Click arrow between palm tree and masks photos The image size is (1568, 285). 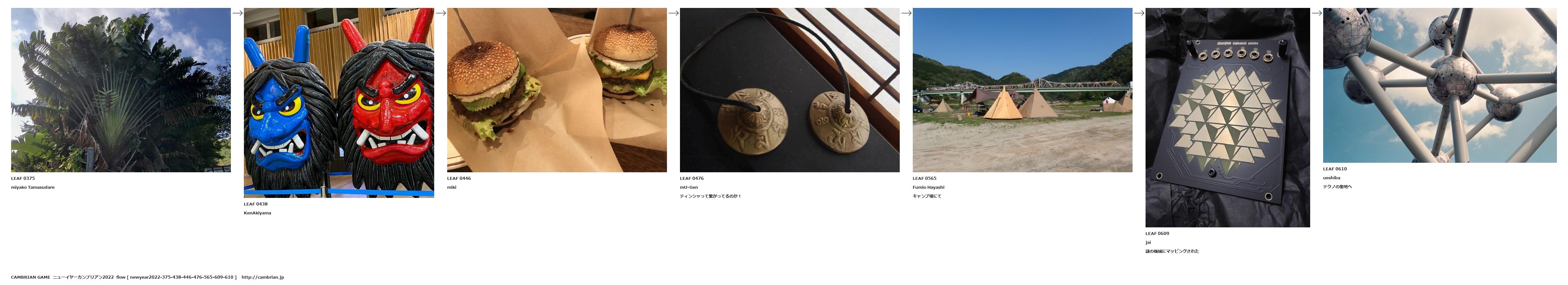(238, 13)
